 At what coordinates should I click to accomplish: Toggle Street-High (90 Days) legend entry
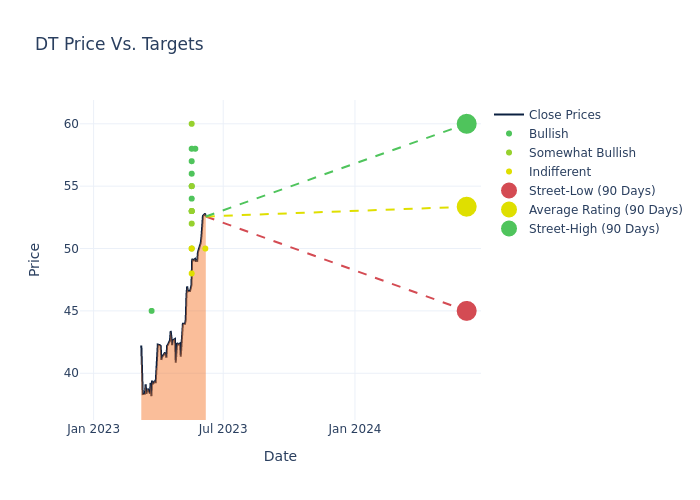click(x=594, y=229)
